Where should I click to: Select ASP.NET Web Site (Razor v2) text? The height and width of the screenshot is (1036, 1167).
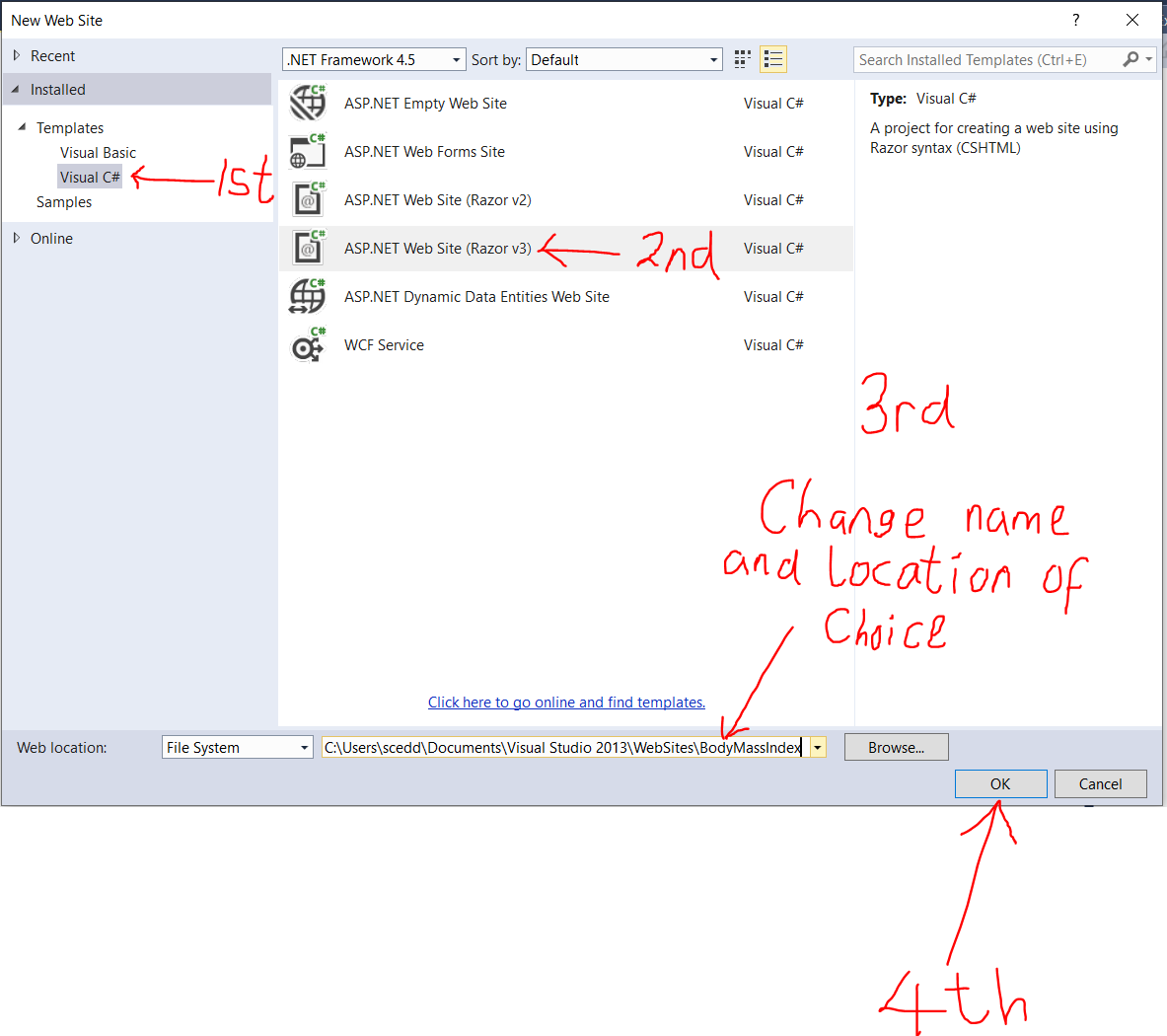click(x=438, y=200)
